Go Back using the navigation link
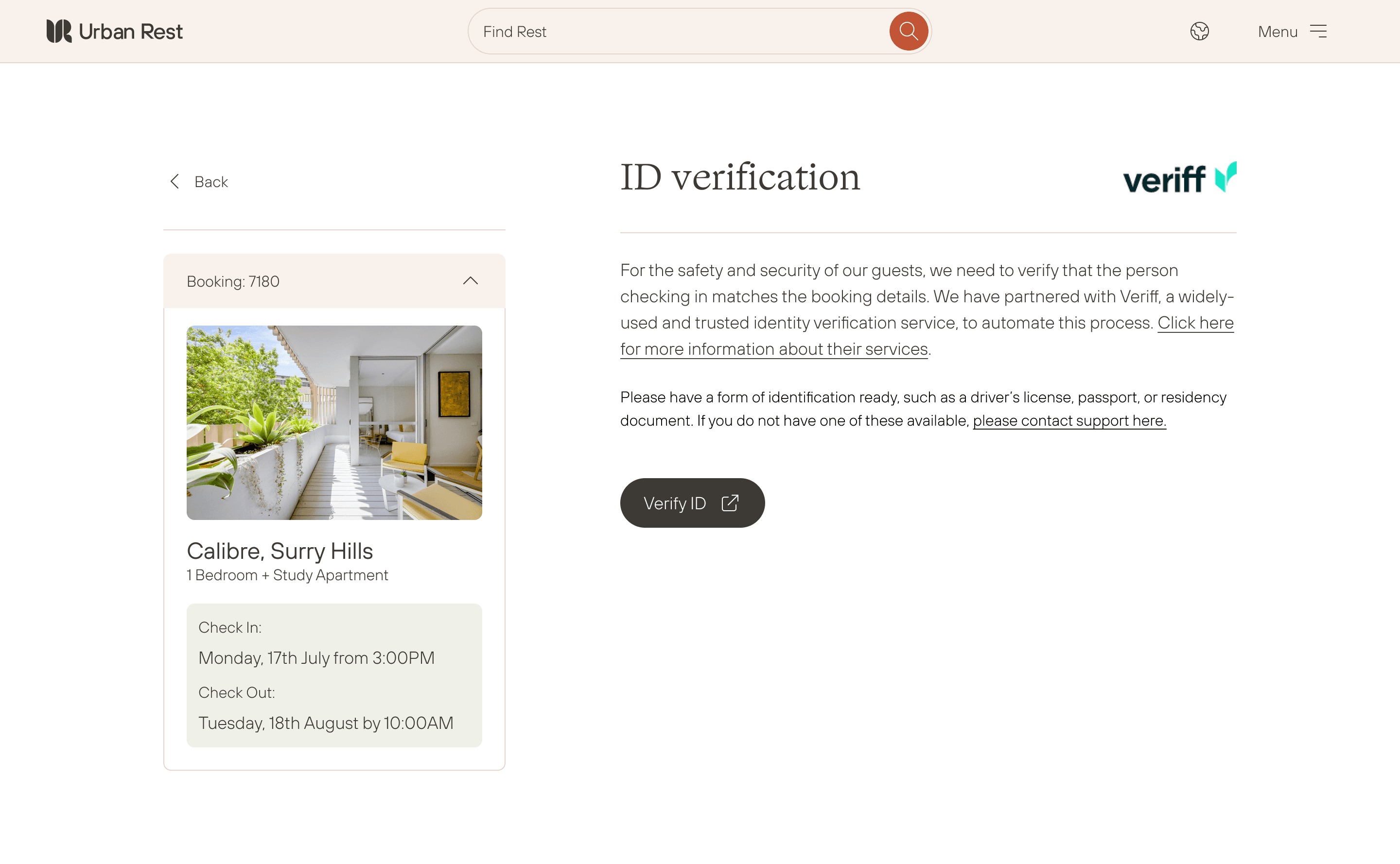 (211, 181)
